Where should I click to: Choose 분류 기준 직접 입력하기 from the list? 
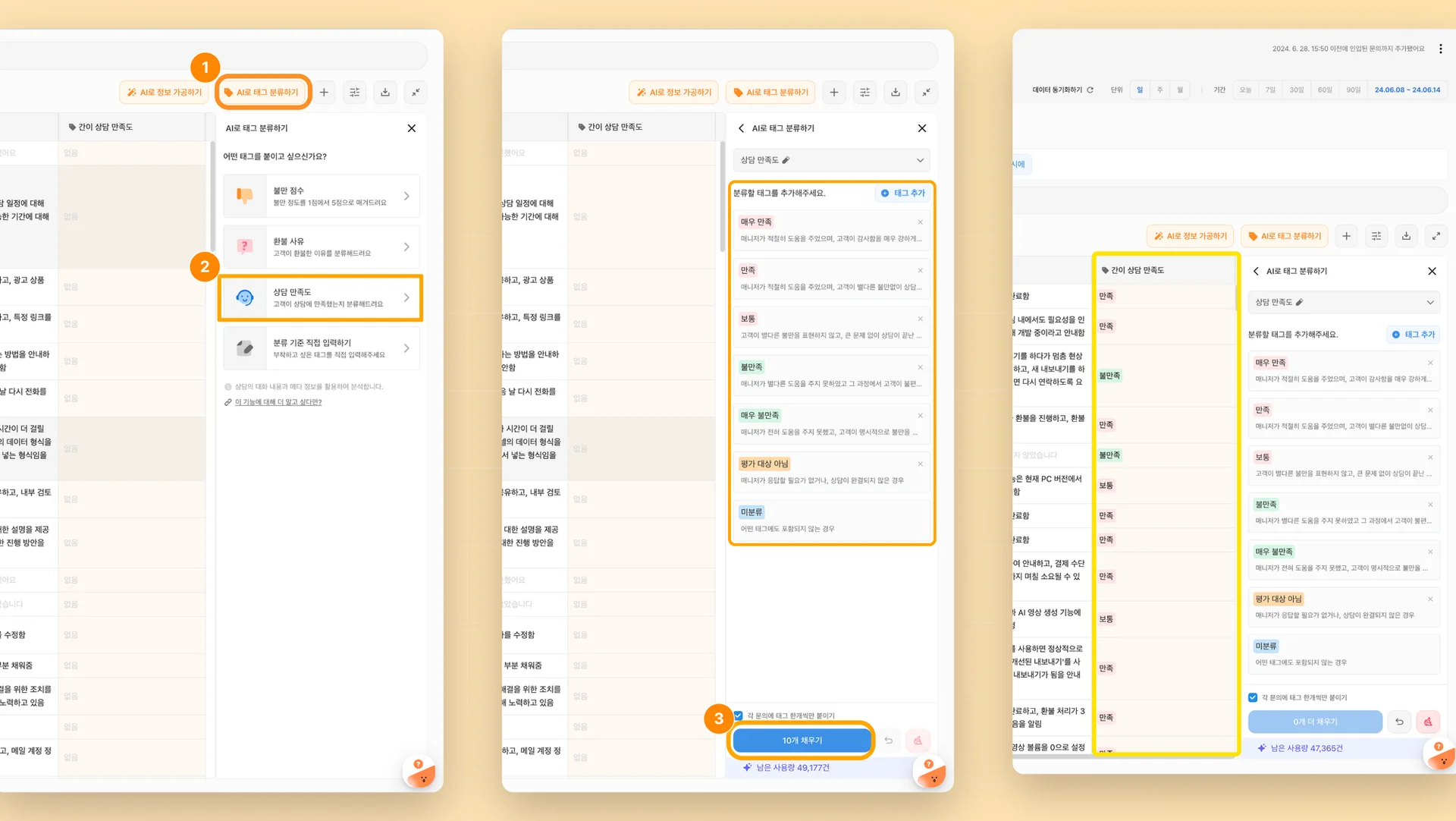(322, 348)
